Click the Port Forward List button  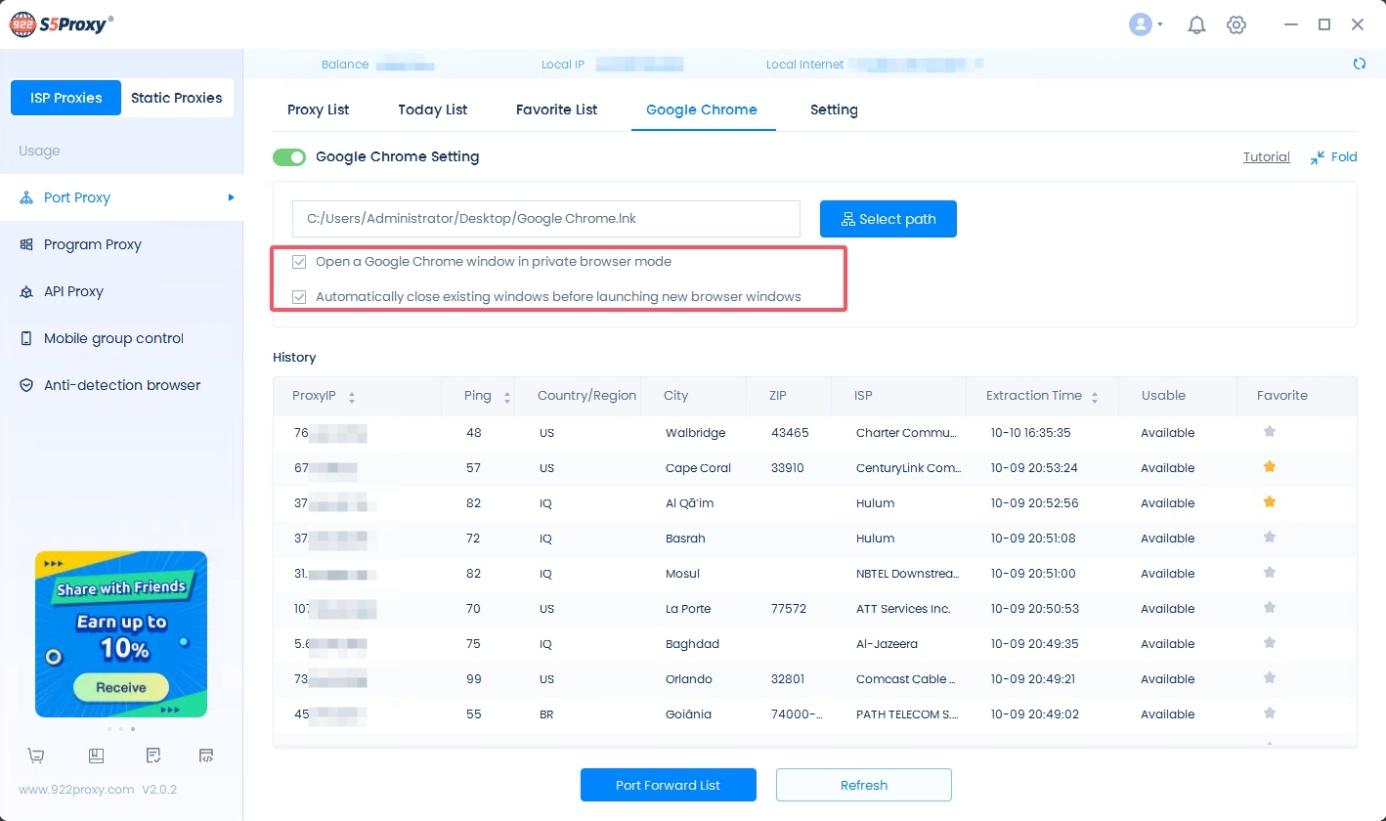point(668,785)
